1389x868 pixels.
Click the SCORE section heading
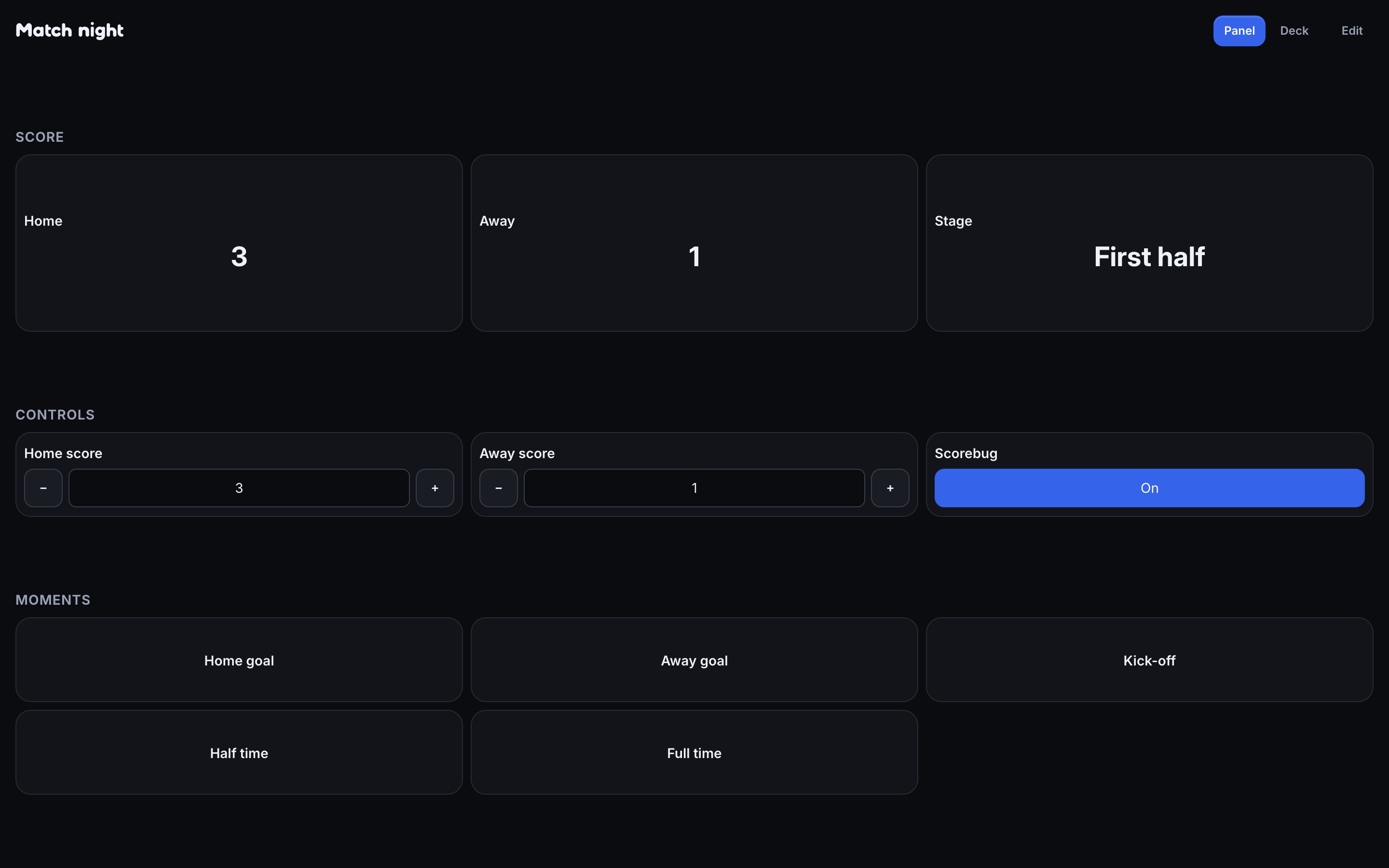[x=40, y=137]
